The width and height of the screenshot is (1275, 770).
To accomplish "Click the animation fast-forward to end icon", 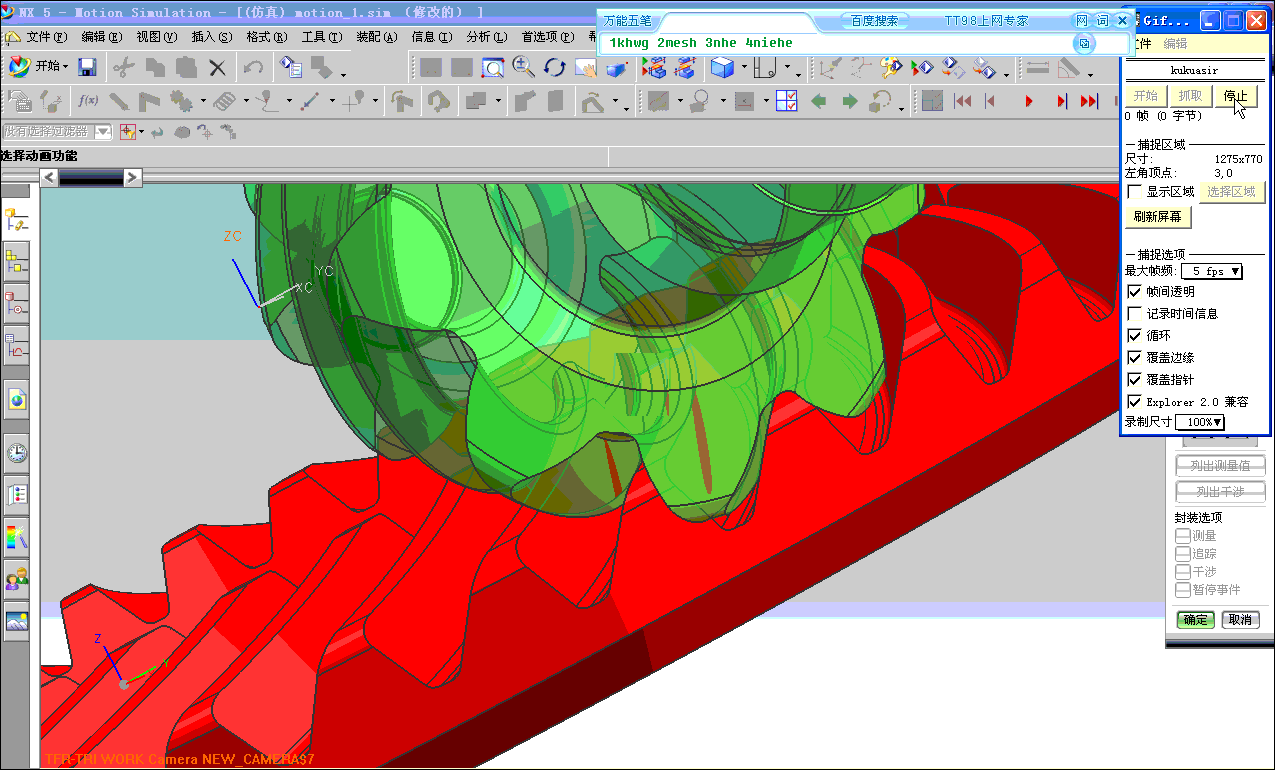I will pos(1089,100).
